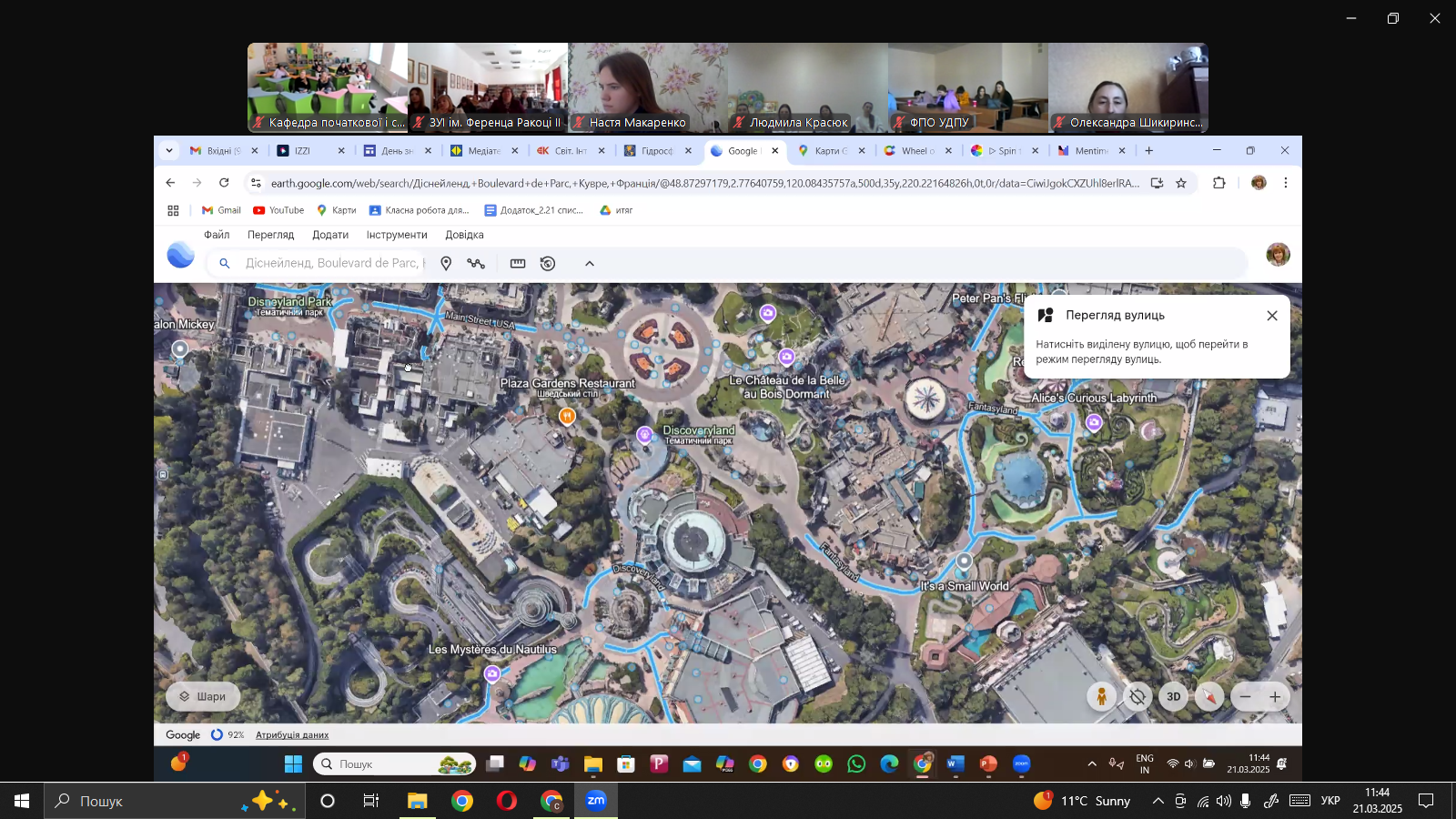
Task: Open the measure ruler tool
Action: click(x=518, y=264)
